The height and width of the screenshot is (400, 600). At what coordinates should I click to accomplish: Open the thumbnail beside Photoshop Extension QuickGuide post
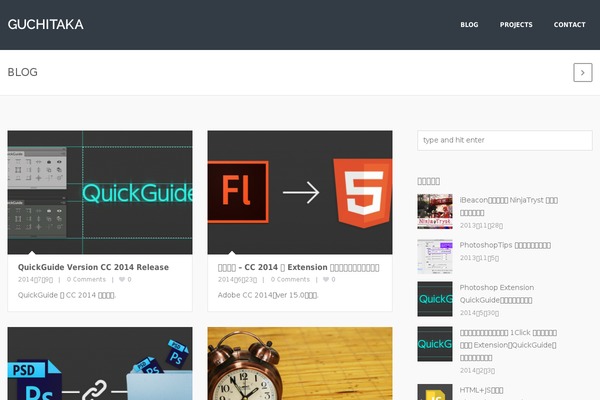435,299
